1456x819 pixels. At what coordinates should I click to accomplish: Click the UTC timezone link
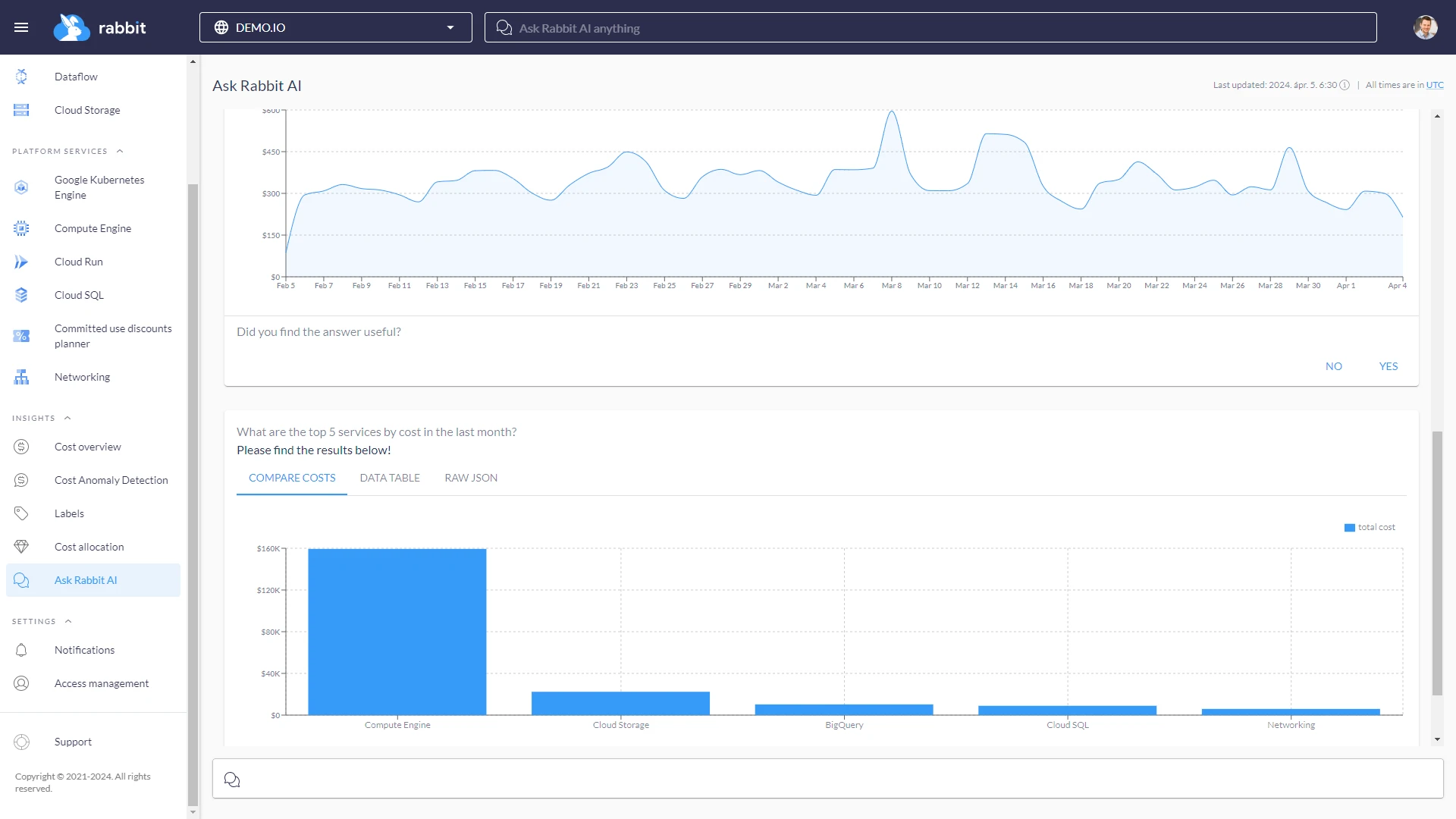[1435, 85]
